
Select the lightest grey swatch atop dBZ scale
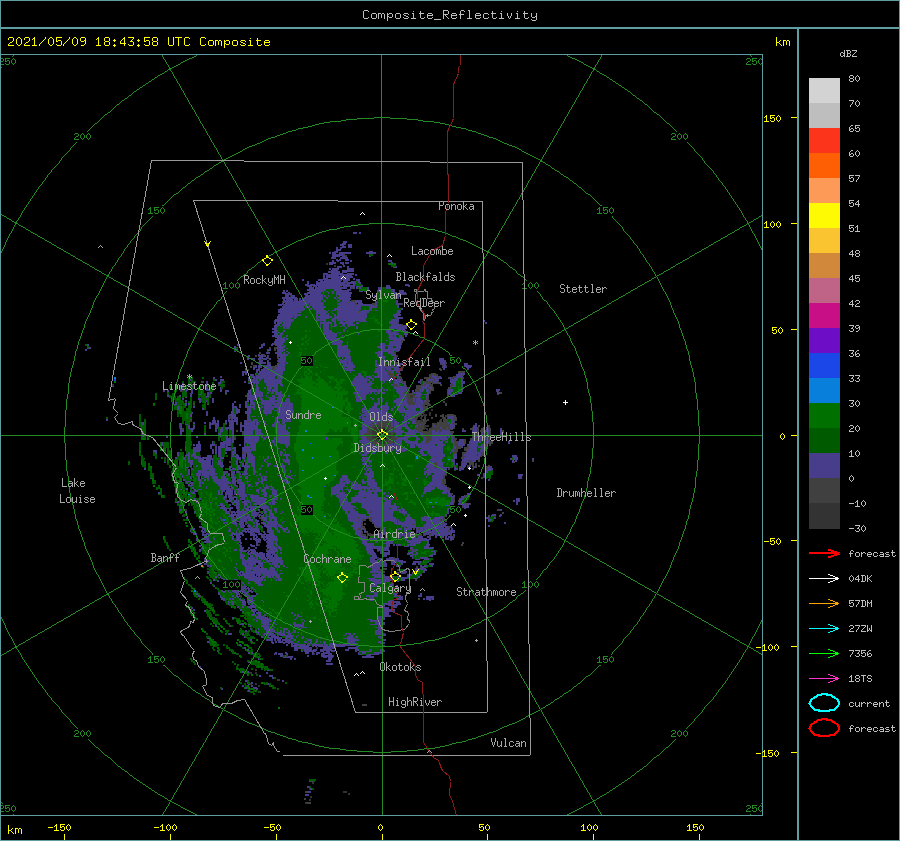click(824, 91)
